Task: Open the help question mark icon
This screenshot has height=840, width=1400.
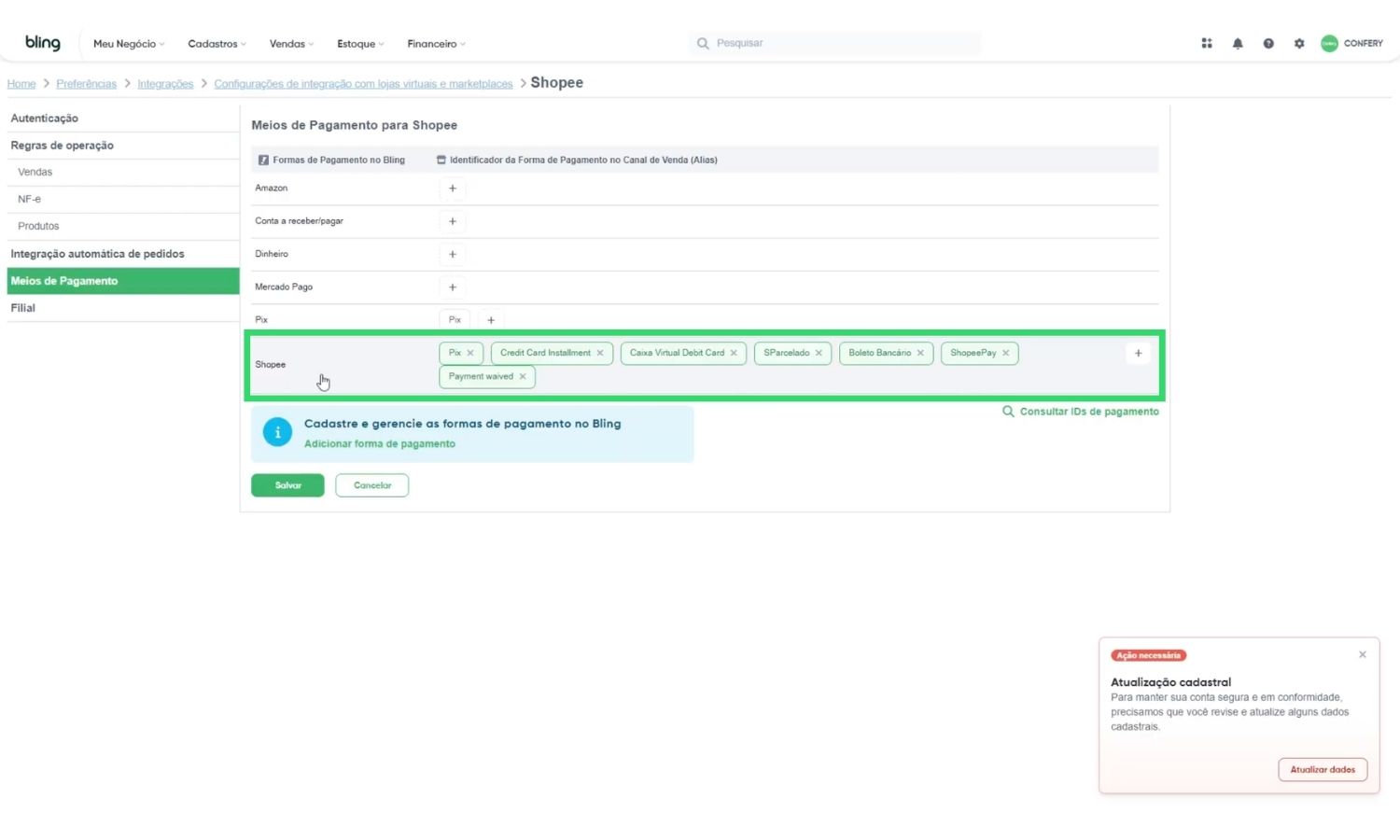Action: [x=1268, y=43]
